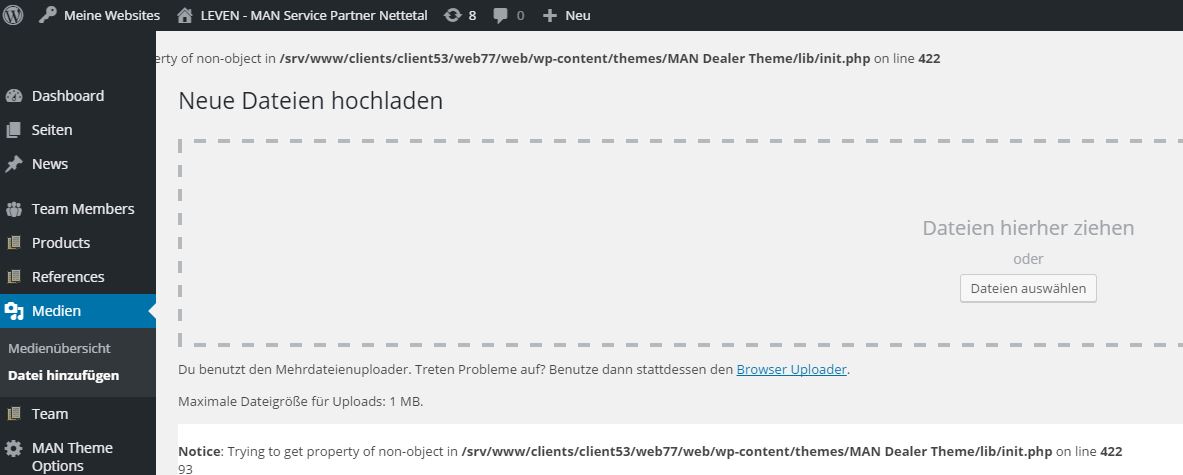The image size is (1183, 475).
Task: Click the Maximale Dateigröße für Uploads text
Action: tap(300, 401)
